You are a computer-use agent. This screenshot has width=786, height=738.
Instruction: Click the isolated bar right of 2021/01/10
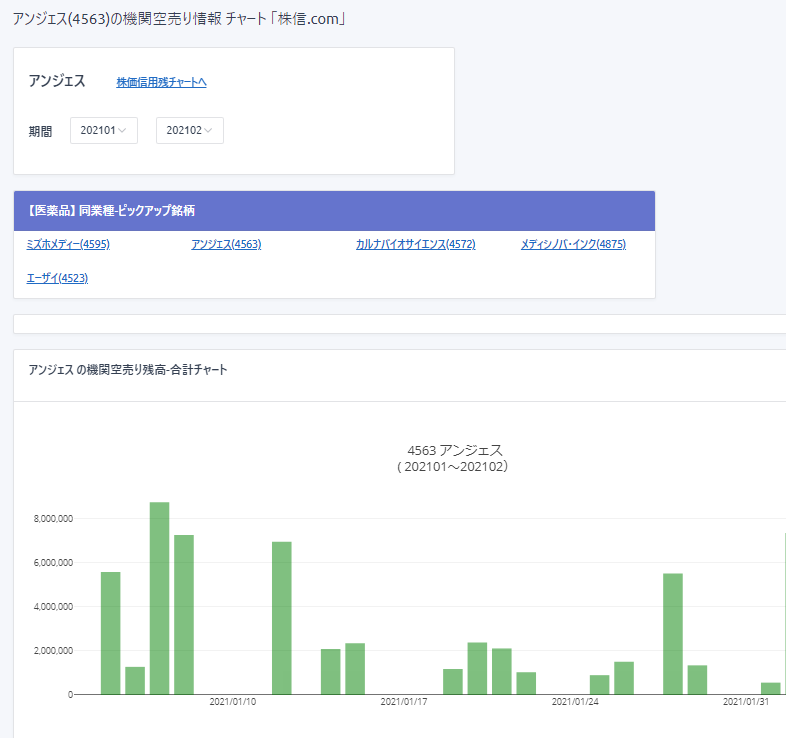tap(282, 618)
